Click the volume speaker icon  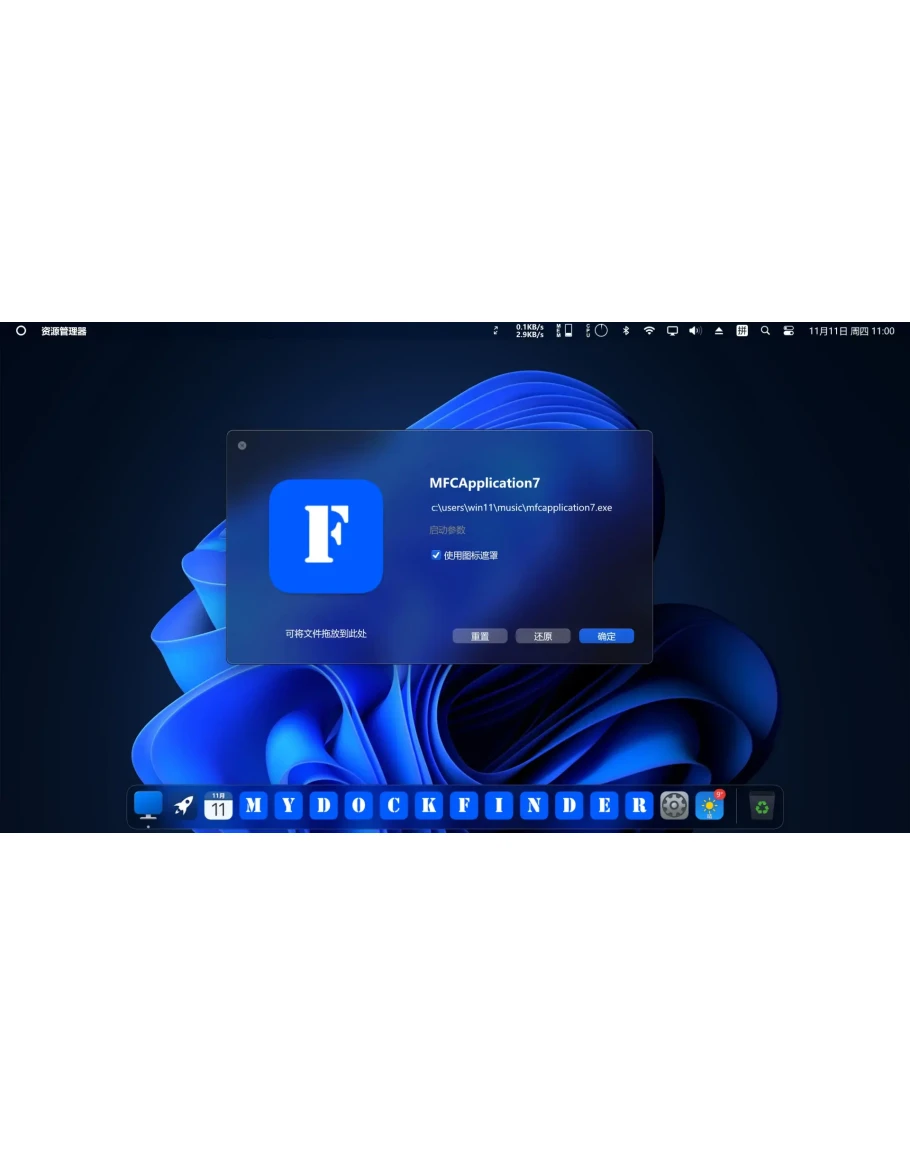pyautogui.click(x=695, y=331)
